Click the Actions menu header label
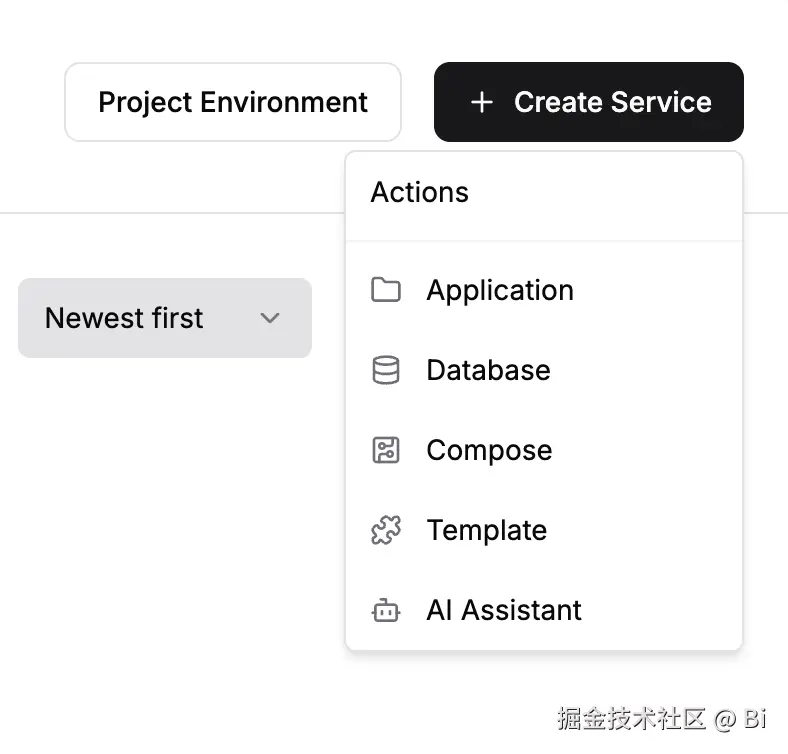 pyautogui.click(x=420, y=192)
